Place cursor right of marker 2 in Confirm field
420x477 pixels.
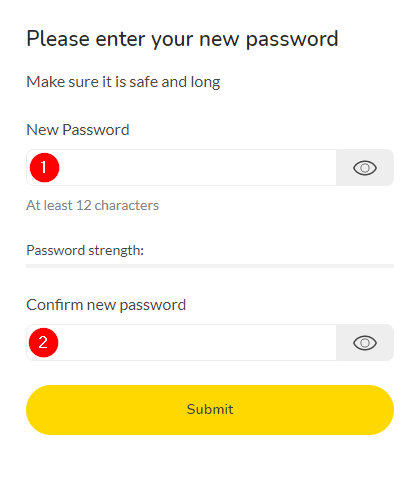click(197, 343)
